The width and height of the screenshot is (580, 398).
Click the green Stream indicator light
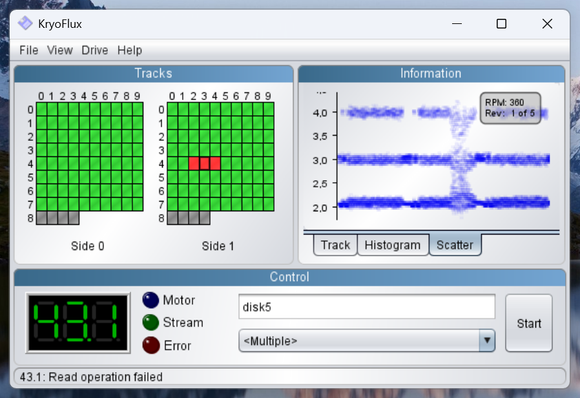[151, 322]
